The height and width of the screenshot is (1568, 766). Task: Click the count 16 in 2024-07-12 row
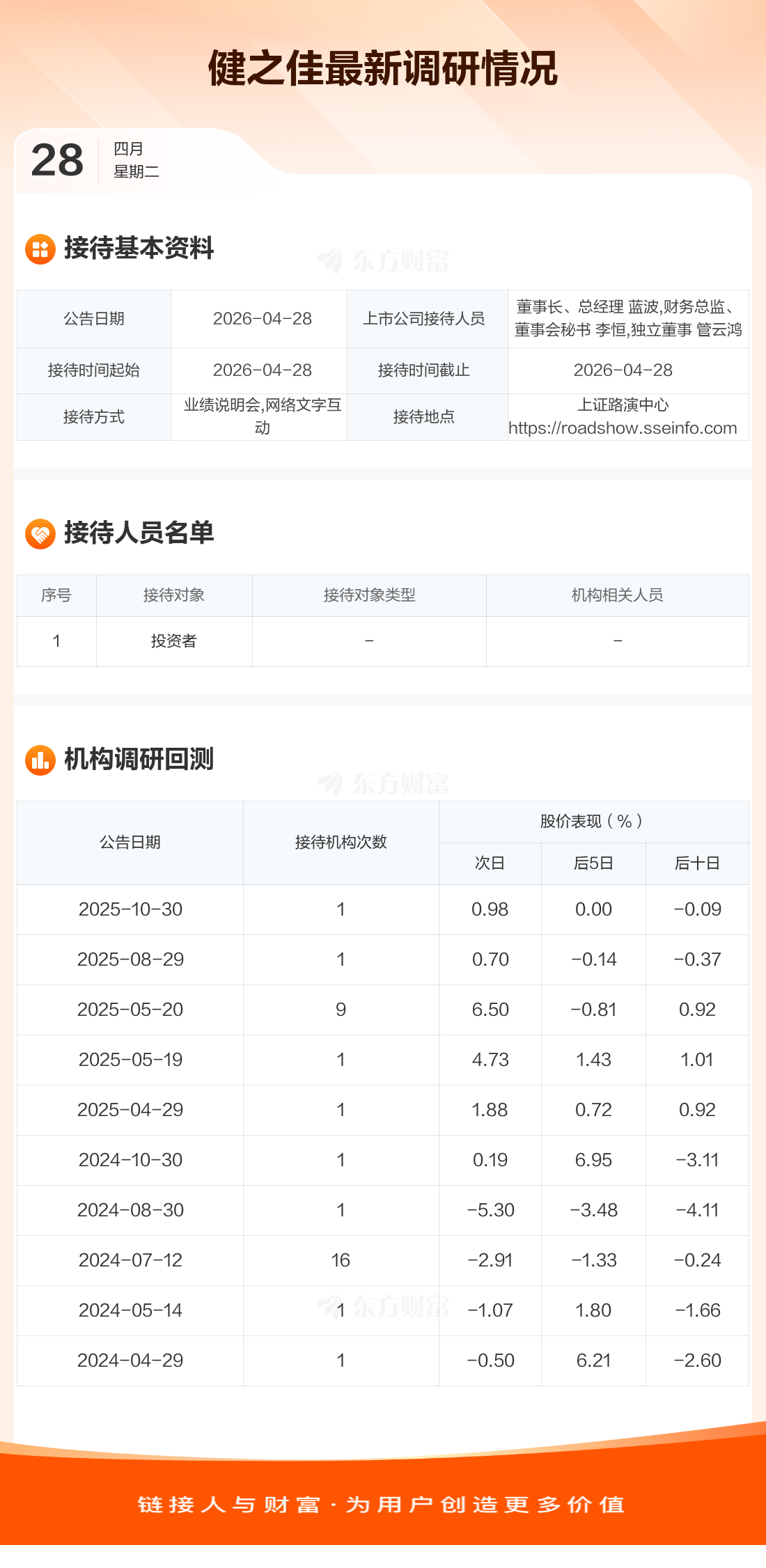(341, 1260)
